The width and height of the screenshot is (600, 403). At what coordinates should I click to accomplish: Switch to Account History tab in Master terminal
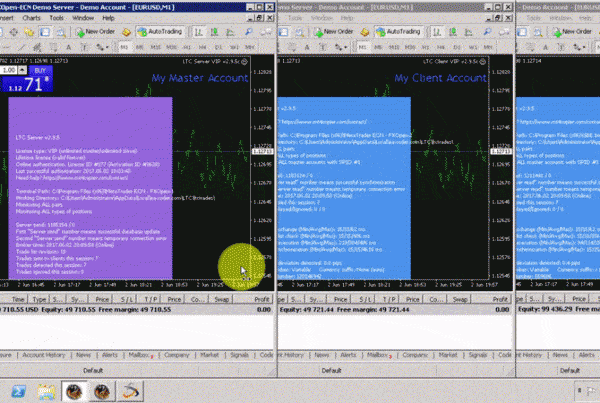point(44,355)
